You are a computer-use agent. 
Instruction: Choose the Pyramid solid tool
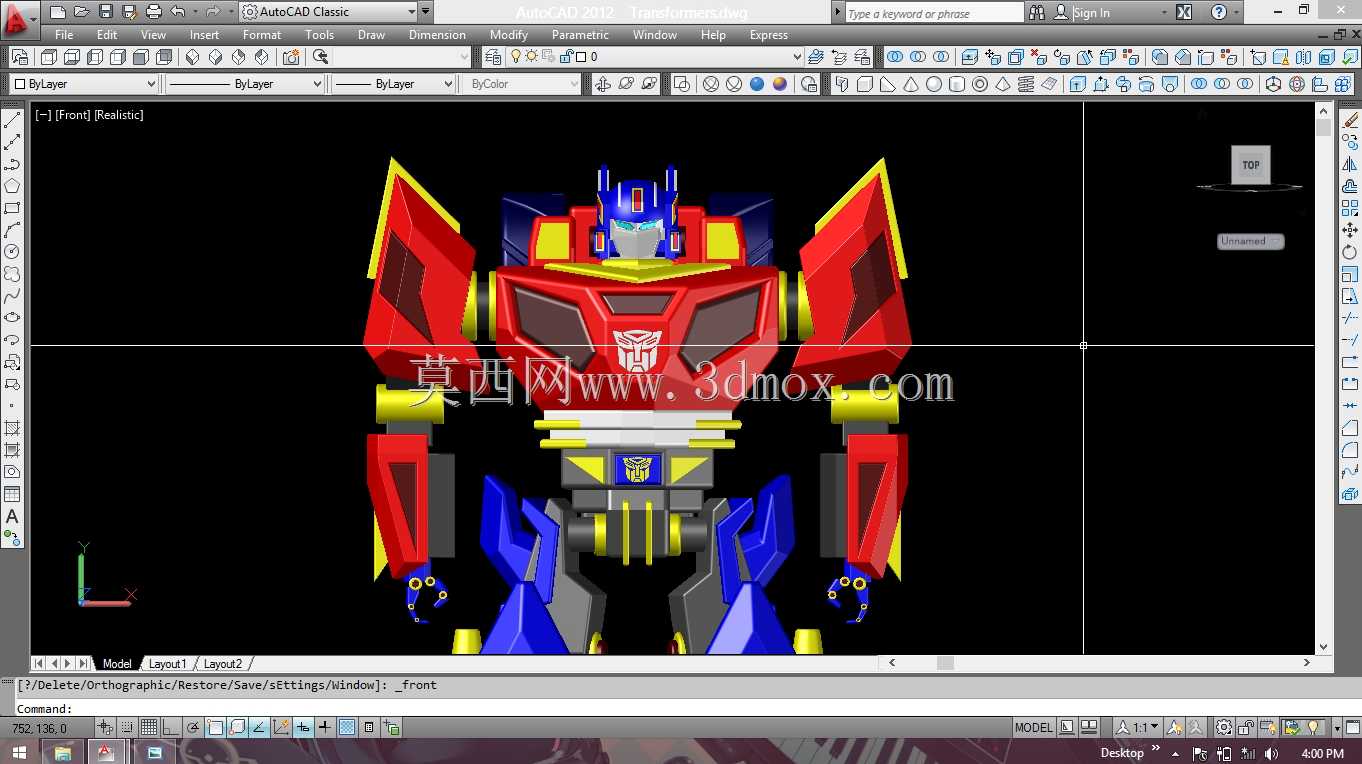pyautogui.click(x=1003, y=84)
